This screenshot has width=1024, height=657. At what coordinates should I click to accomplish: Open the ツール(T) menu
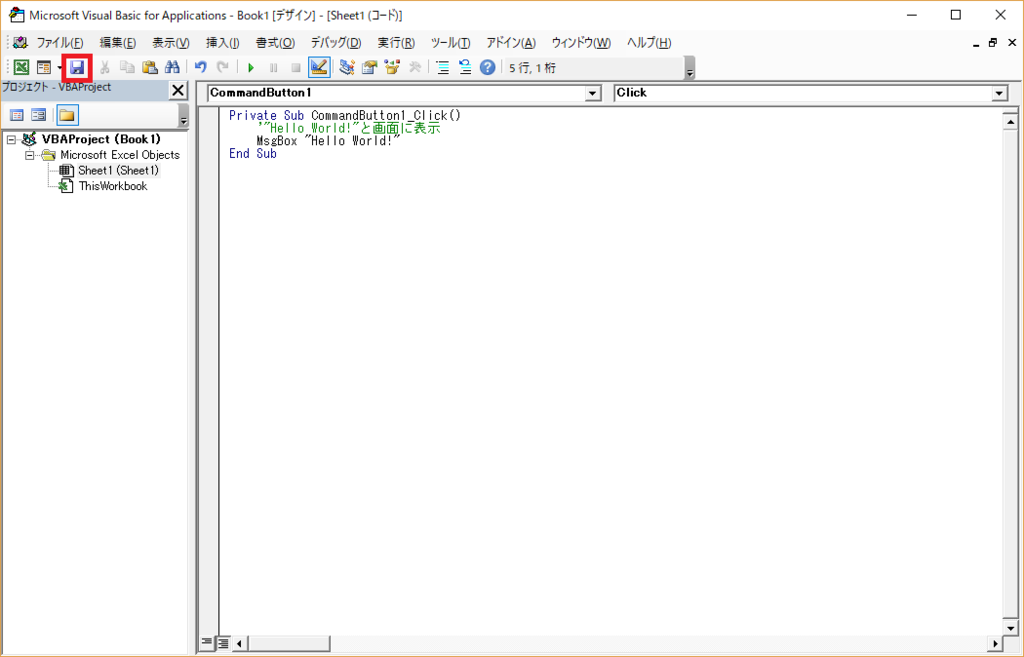451,43
